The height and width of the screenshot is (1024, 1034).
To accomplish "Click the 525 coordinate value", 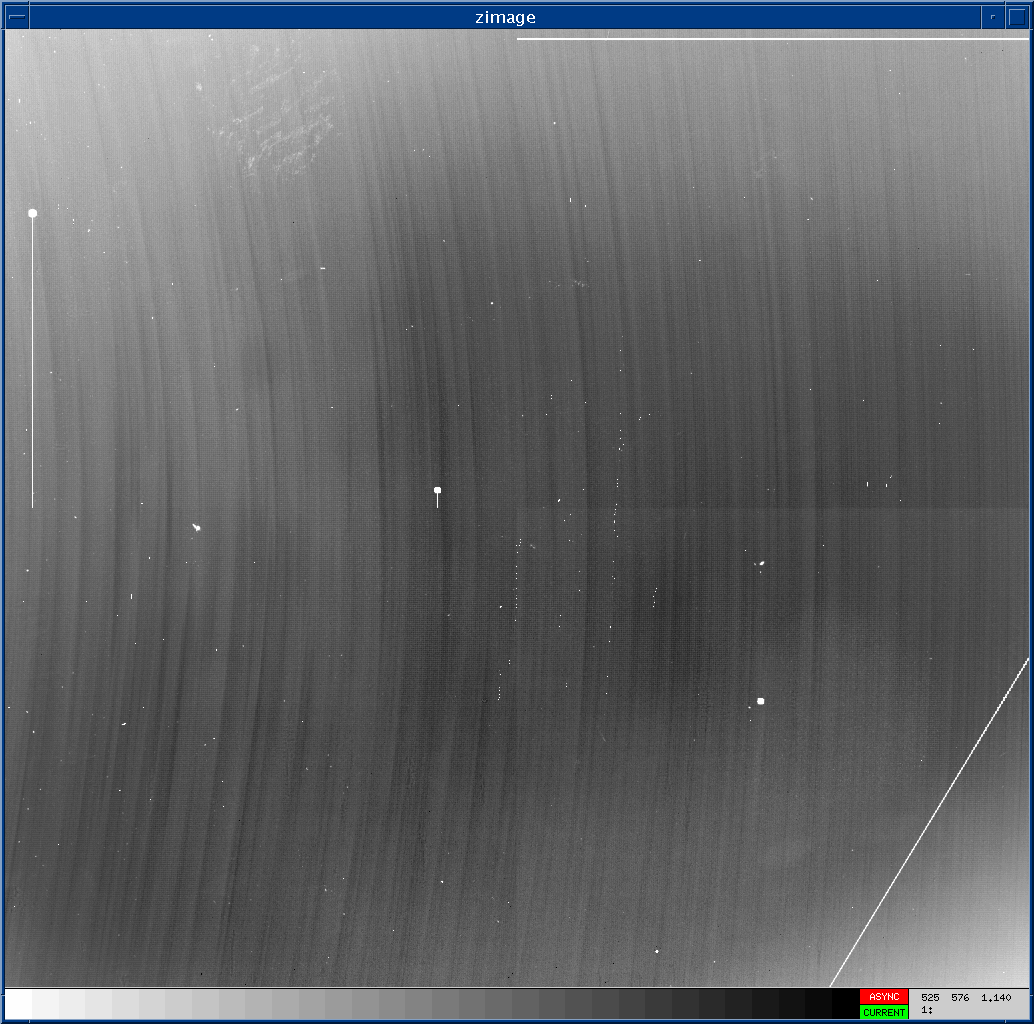I will pos(930,998).
